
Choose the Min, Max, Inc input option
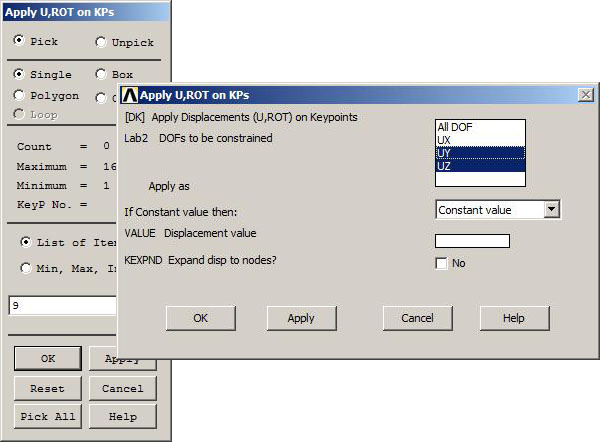coord(26,267)
